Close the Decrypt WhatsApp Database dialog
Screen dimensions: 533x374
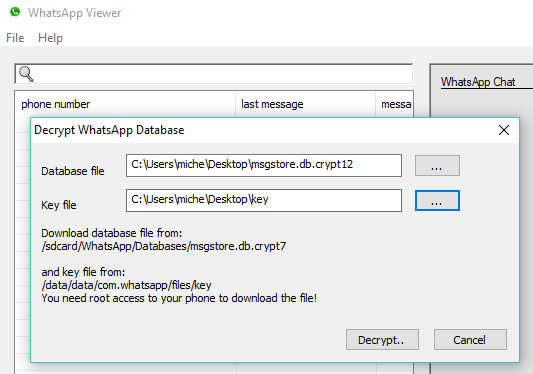coord(504,130)
